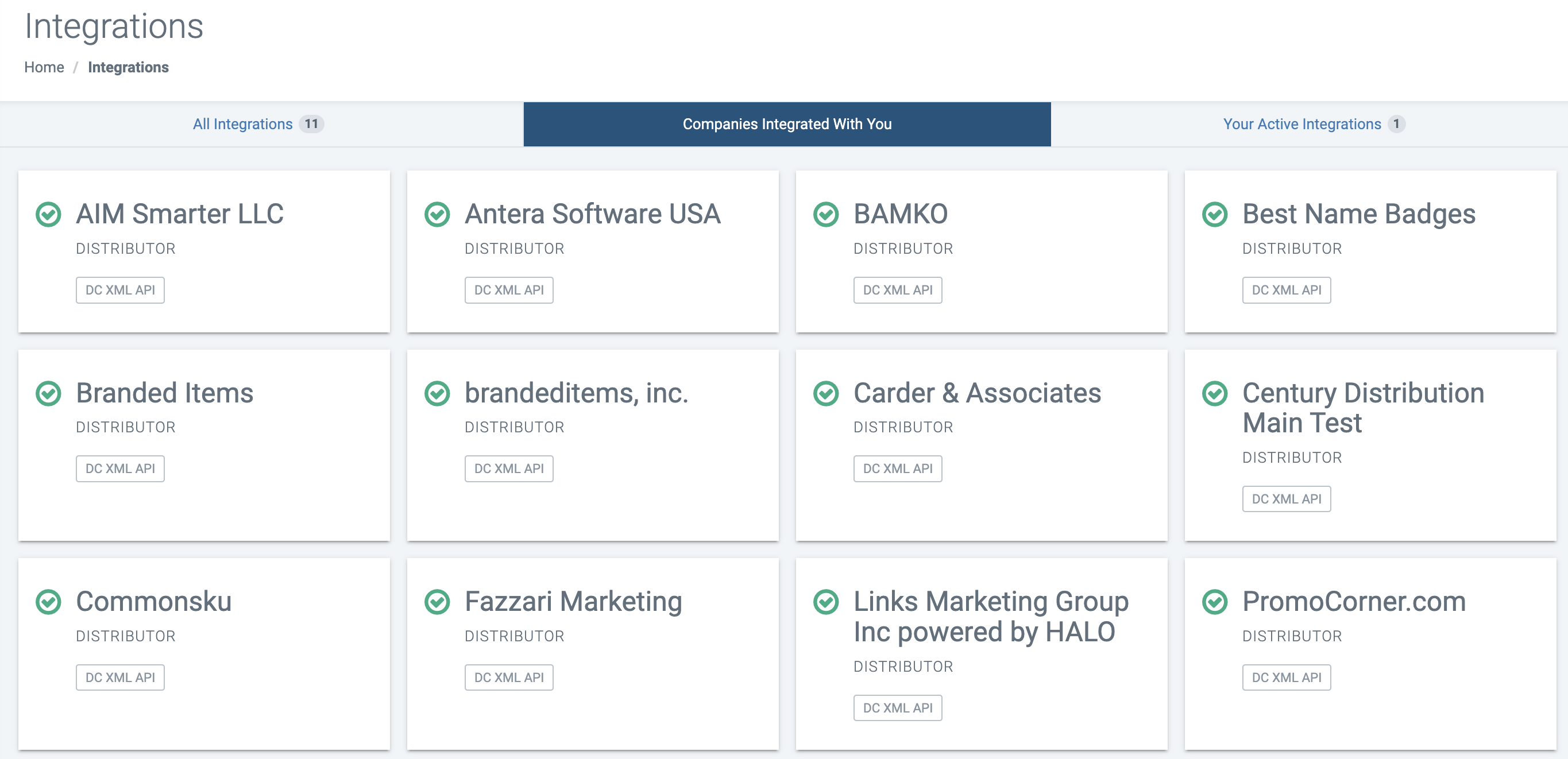Go to Home via breadcrumb
The height and width of the screenshot is (759, 1568).
coord(44,67)
